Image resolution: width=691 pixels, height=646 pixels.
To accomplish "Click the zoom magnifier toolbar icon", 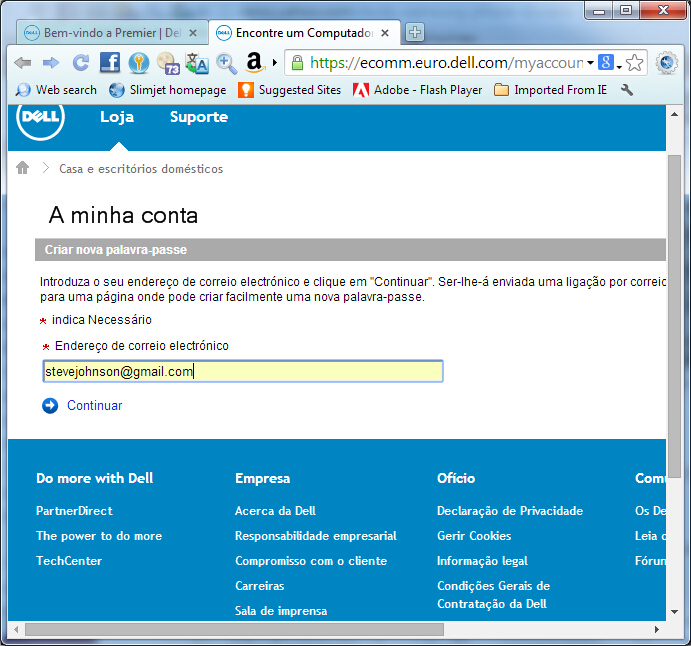I will point(226,63).
